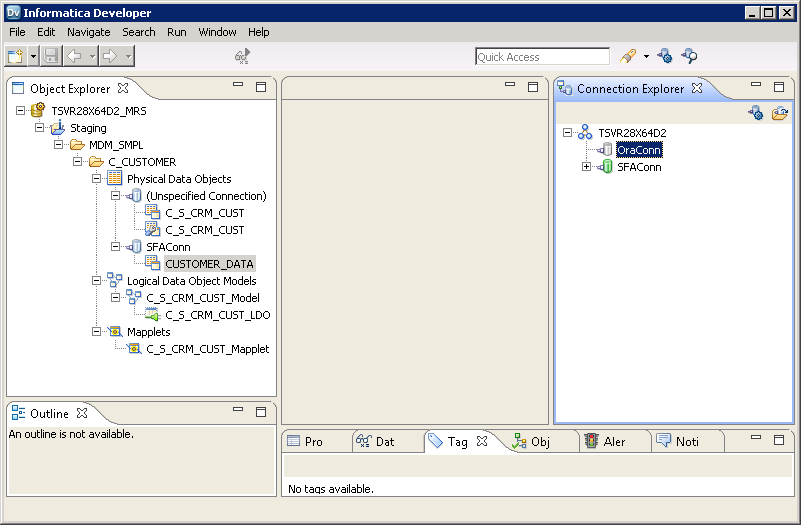
Task: Click the connection gear icon in main toolbar
Action: tap(665, 56)
